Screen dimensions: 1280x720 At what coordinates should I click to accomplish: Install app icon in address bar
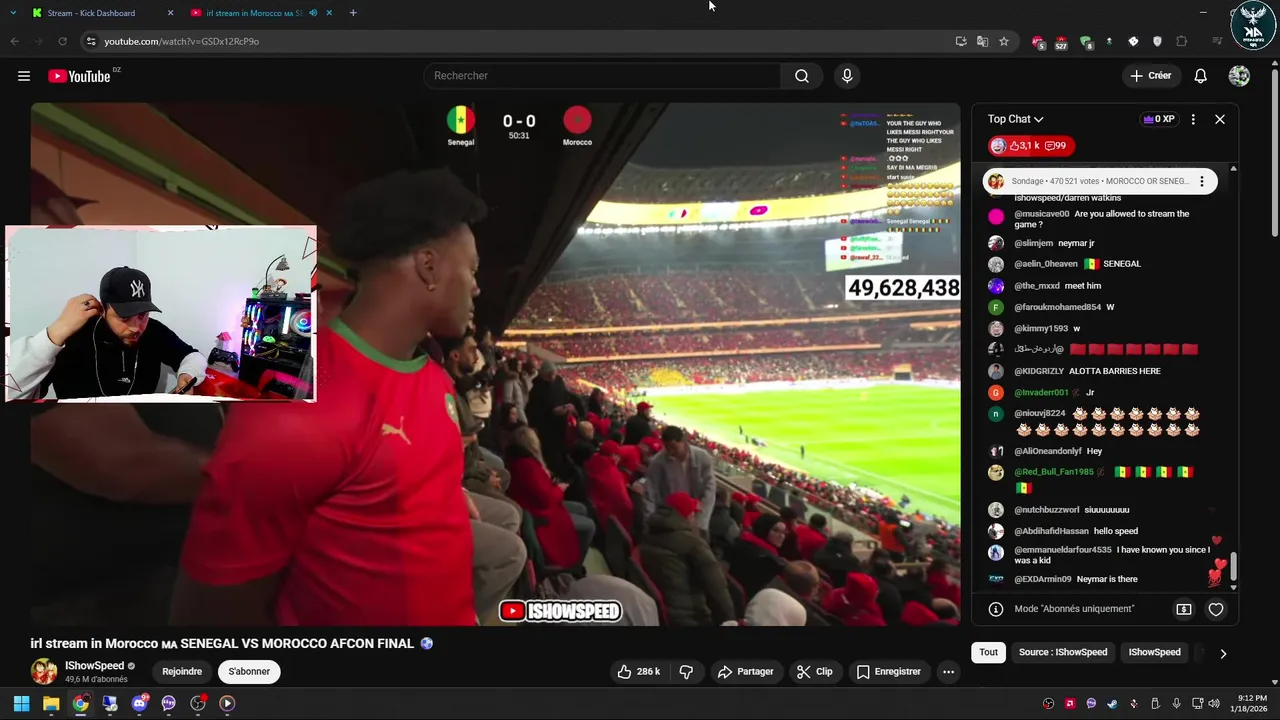tap(960, 41)
